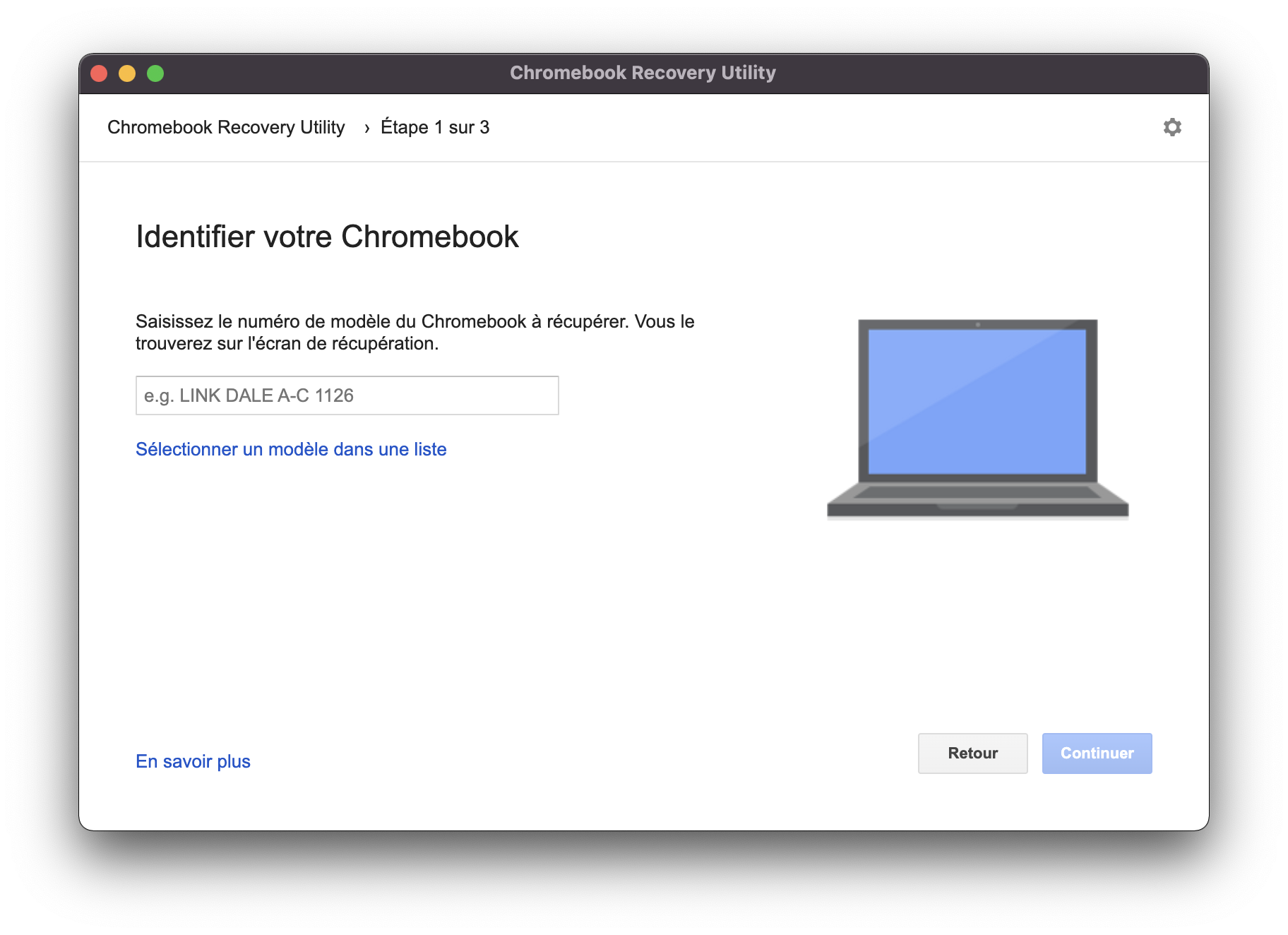Click the window title bar text
The width and height of the screenshot is (1288, 935).
pyautogui.click(x=643, y=73)
